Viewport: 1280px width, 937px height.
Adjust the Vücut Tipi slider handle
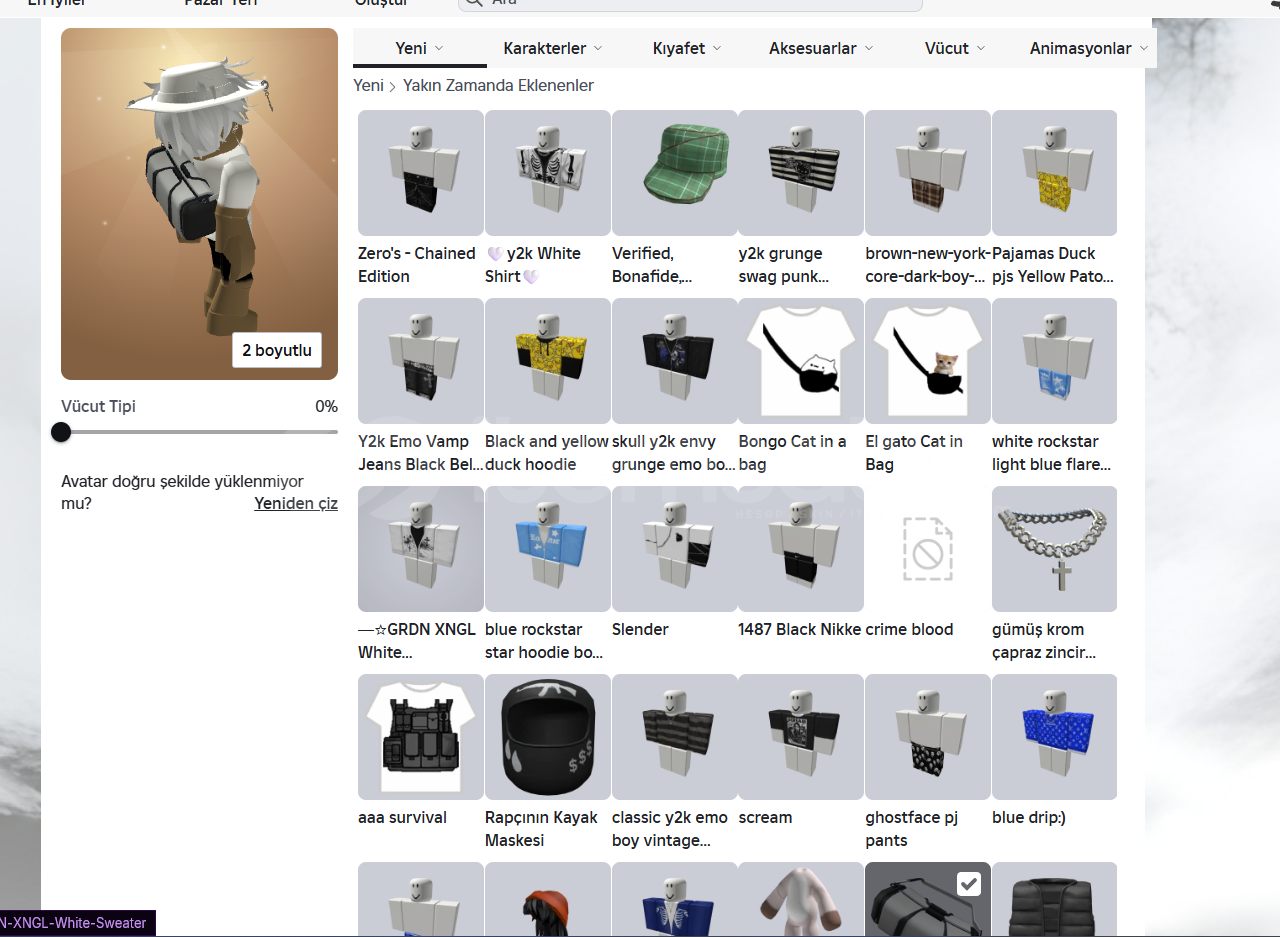(61, 432)
